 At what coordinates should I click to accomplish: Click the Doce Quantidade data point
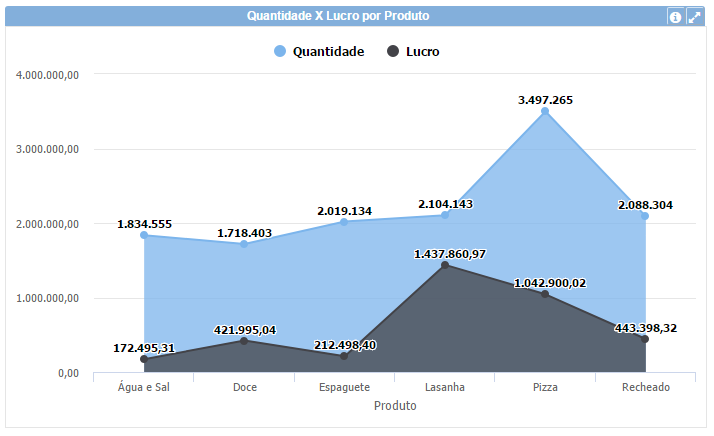(244, 244)
